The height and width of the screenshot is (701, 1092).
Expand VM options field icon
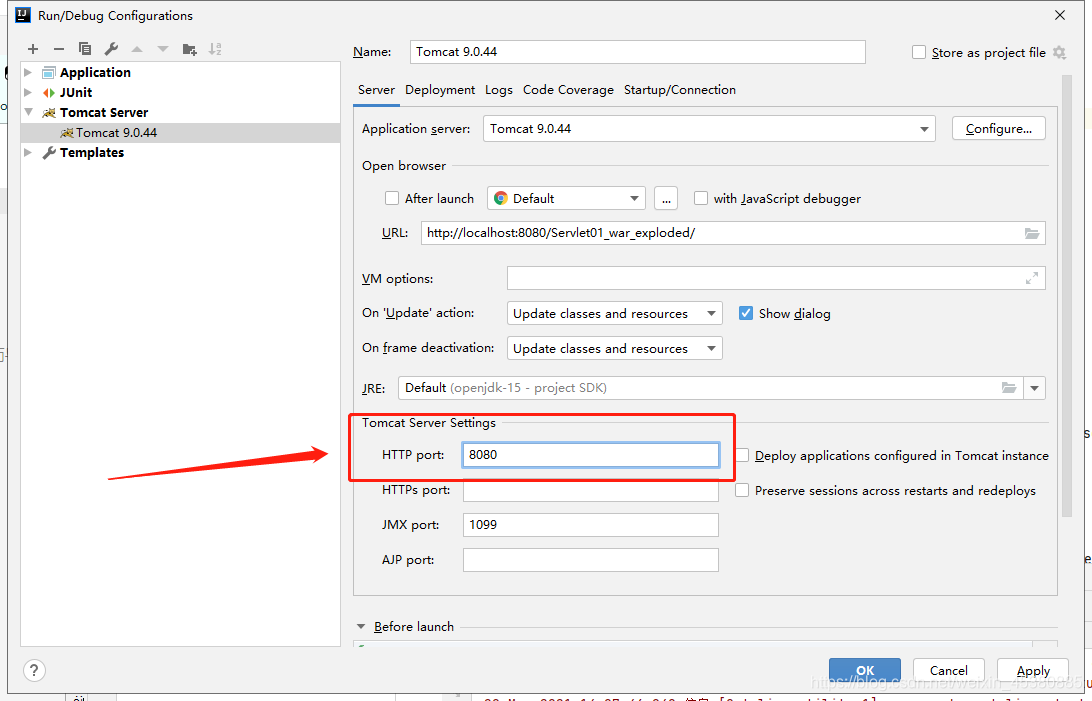[x=1031, y=278]
